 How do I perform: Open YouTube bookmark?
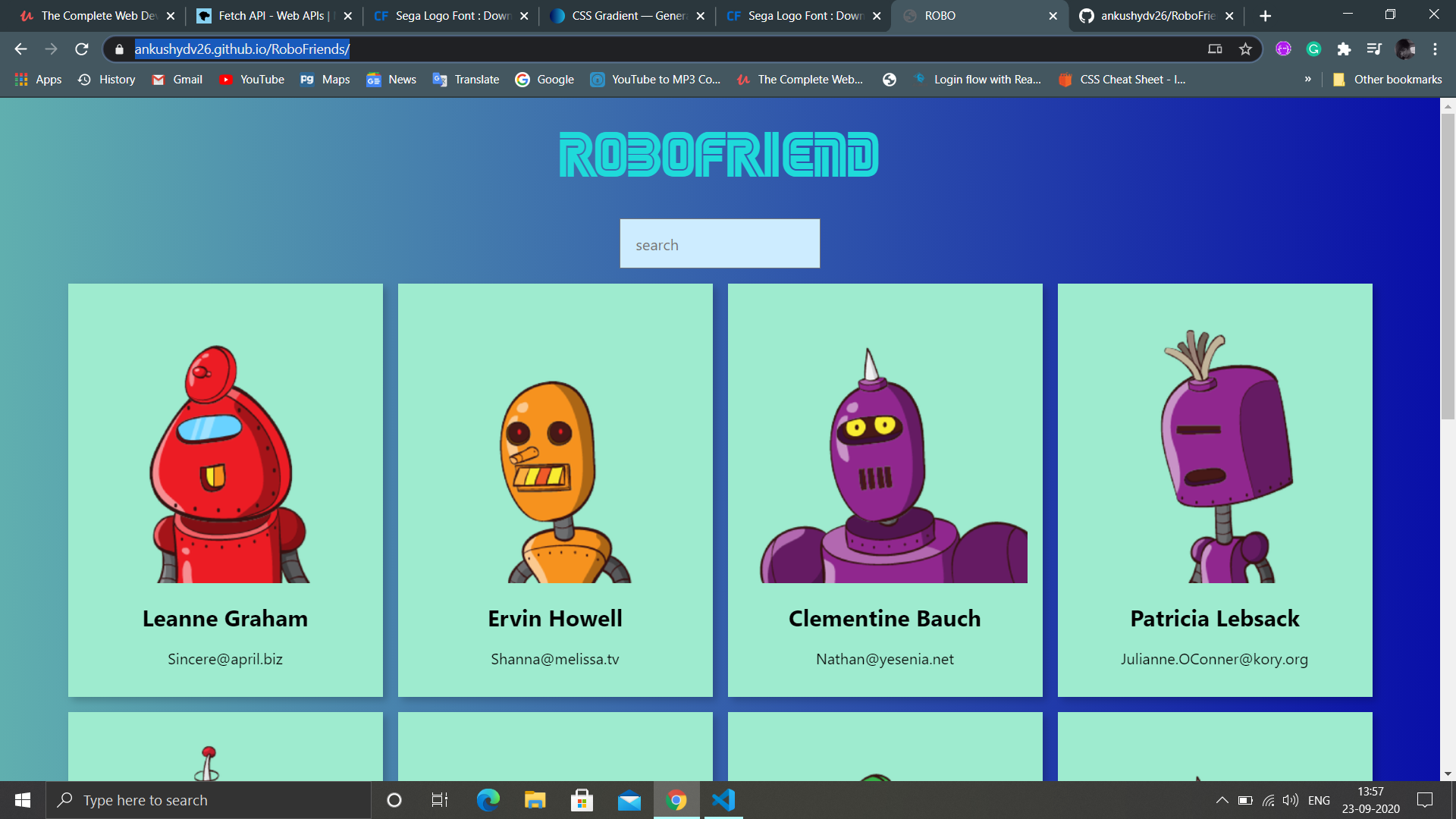click(x=252, y=80)
